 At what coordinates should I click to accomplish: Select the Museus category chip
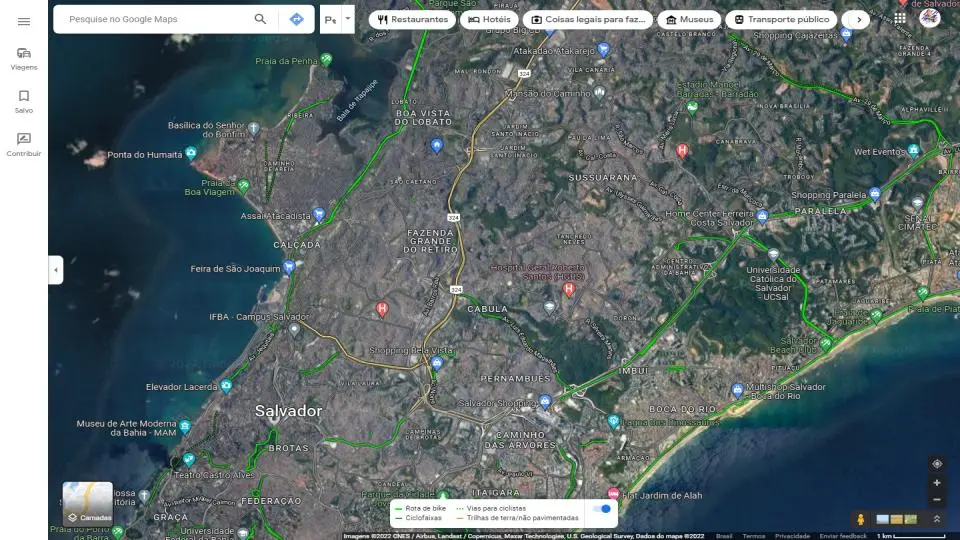(x=690, y=19)
